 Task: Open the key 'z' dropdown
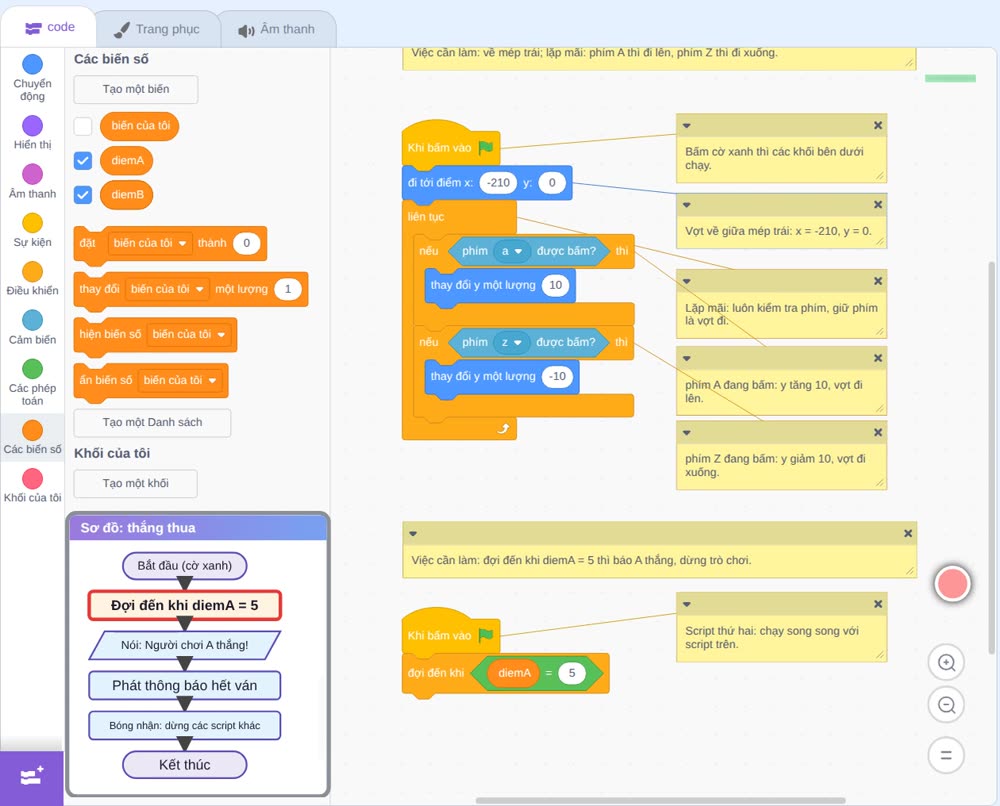pos(511,342)
